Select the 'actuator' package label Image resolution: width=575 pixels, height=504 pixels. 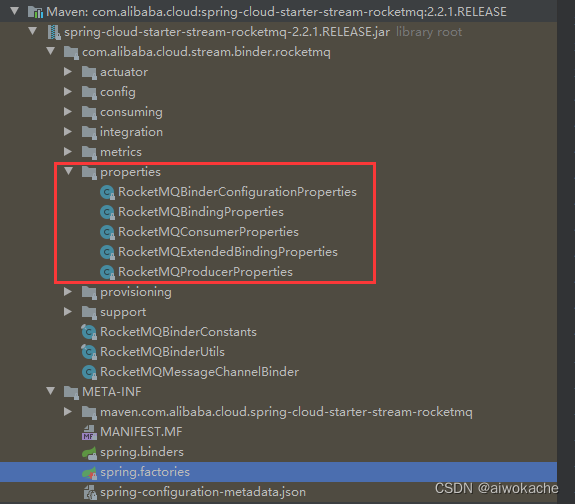click(x=124, y=72)
